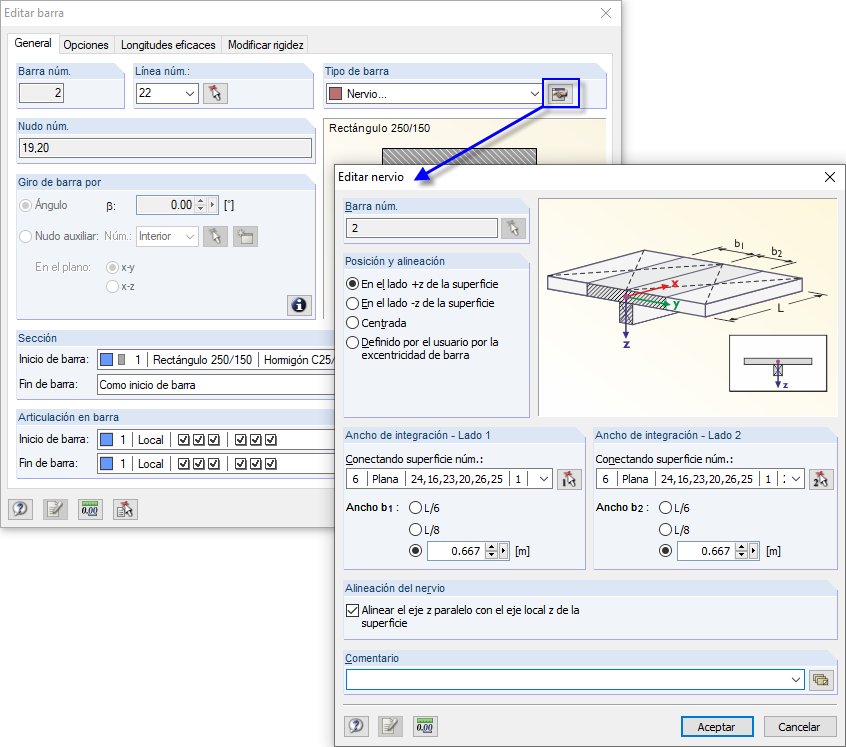Pick Lado 2 connecting surface graphically
846x747 pixels.
tap(820, 479)
